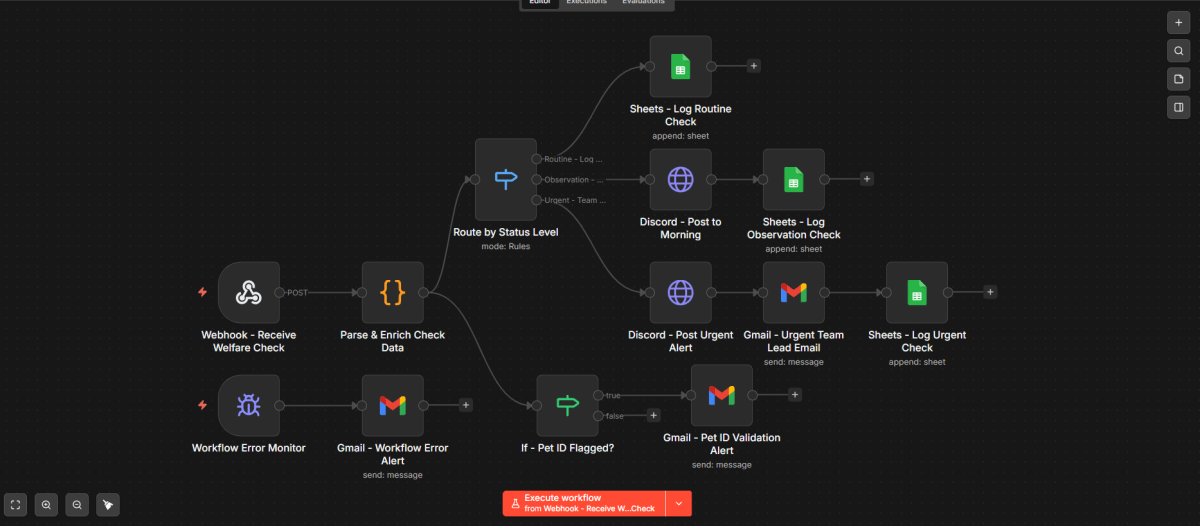Open the Sheets - Log Observation Check node

(793, 180)
